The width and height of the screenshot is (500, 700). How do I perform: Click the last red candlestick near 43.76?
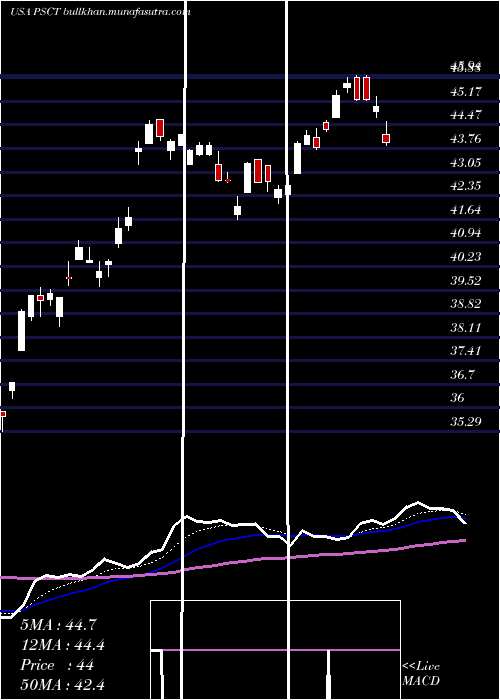(x=386, y=138)
